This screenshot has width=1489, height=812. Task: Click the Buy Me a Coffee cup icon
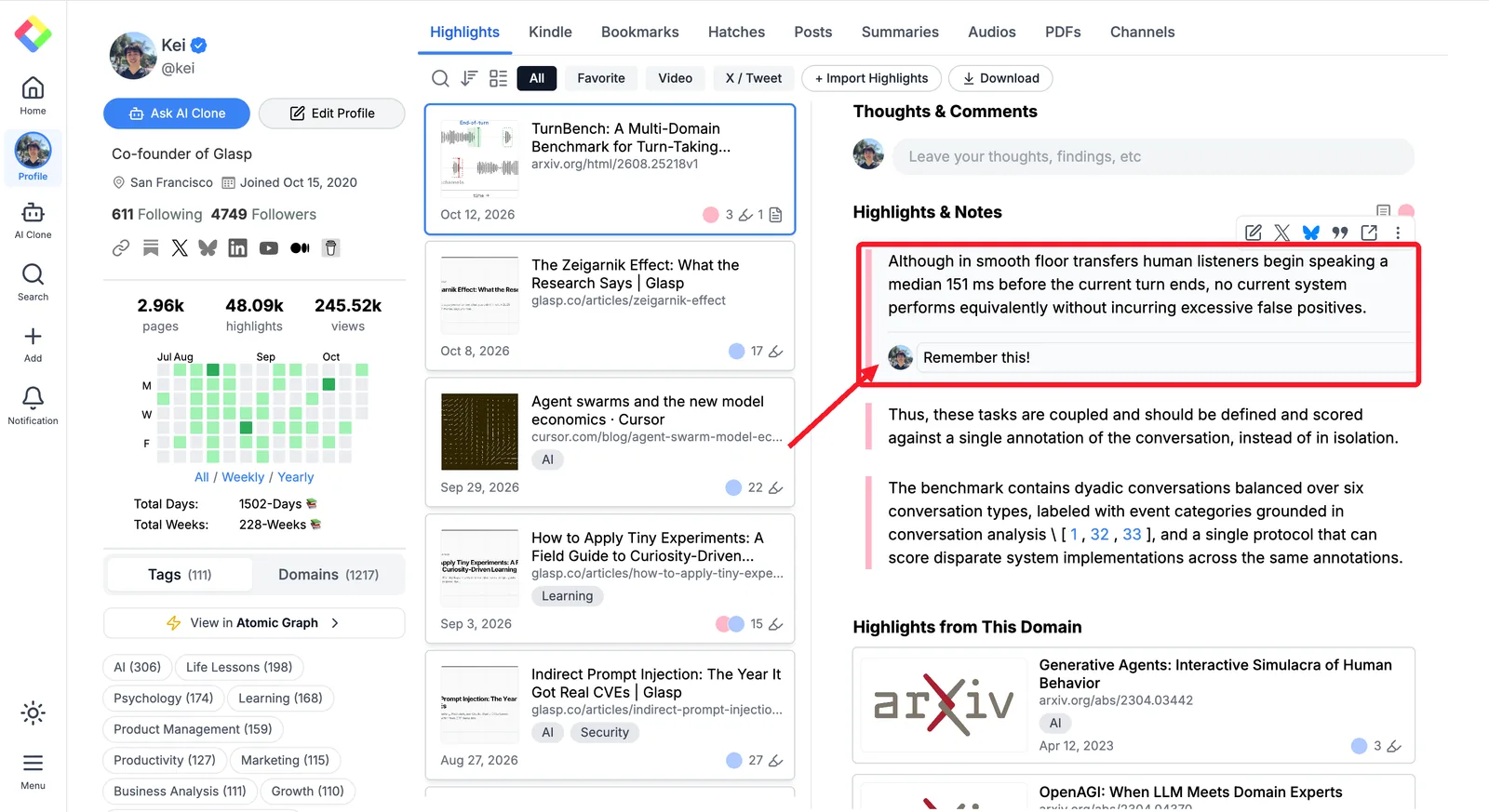point(330,248)
